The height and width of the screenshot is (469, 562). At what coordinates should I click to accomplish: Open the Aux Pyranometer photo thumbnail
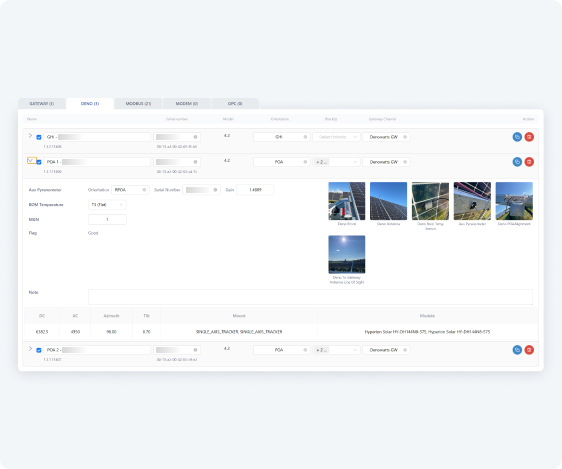click(472, 201)
